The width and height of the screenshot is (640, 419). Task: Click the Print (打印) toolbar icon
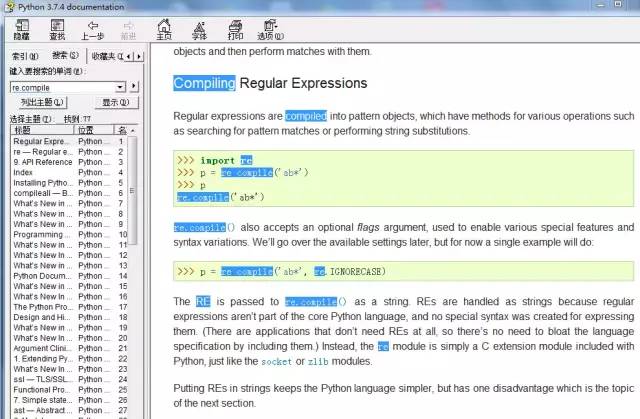(x=236, y=30)
